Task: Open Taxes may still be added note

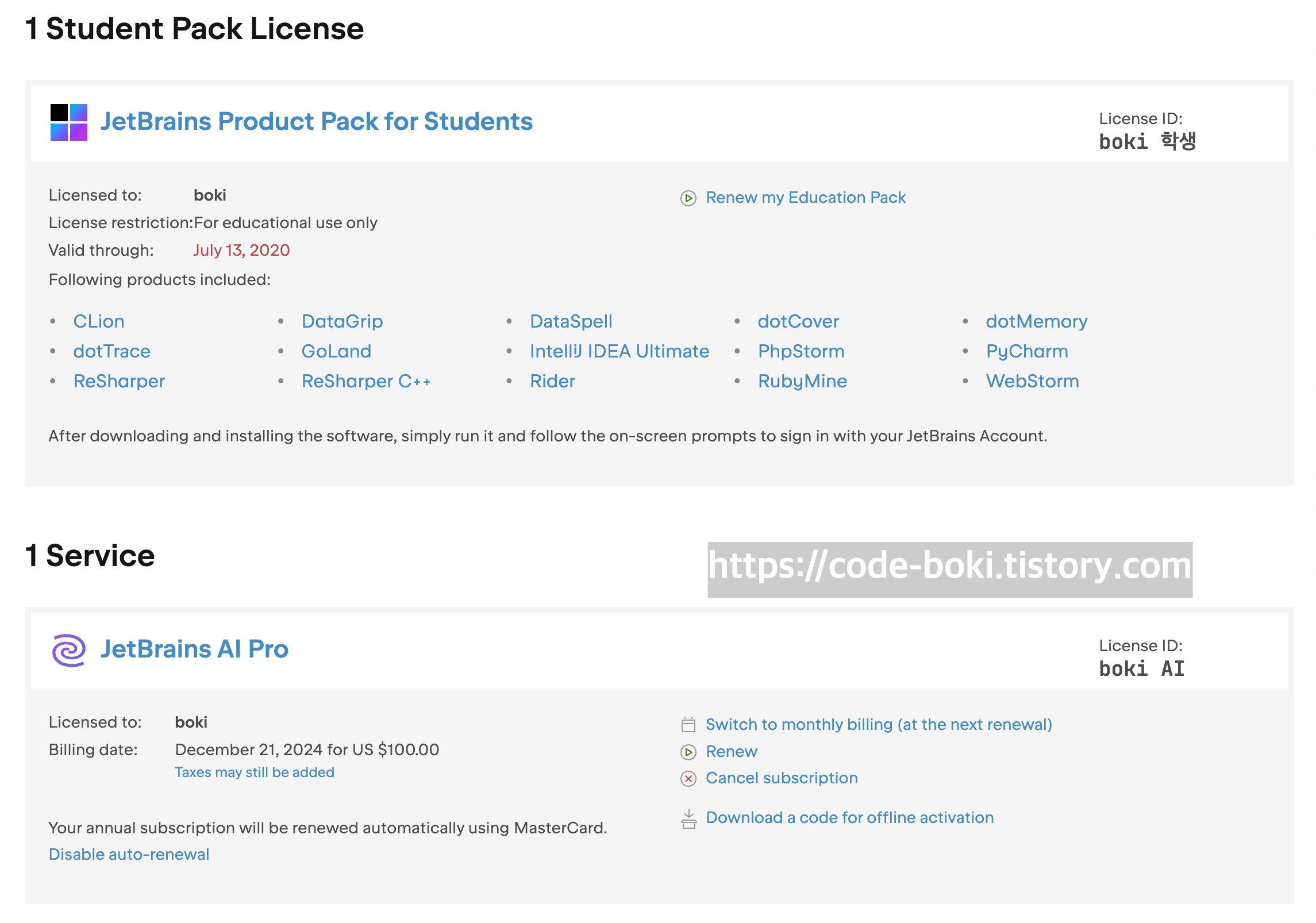Action: coord(254,772)
